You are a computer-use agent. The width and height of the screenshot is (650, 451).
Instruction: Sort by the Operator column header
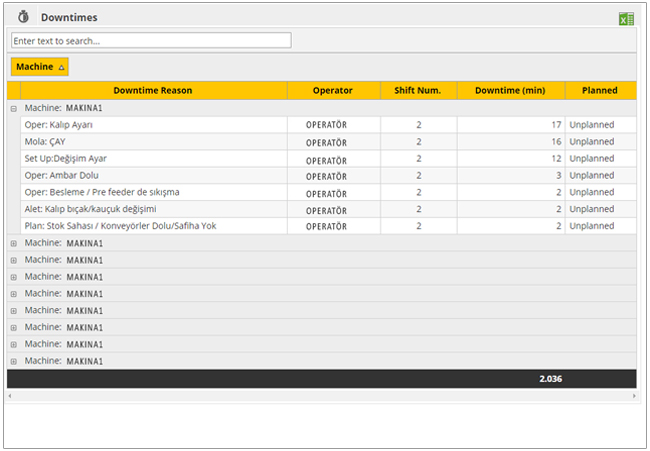(x=332, y=90)
